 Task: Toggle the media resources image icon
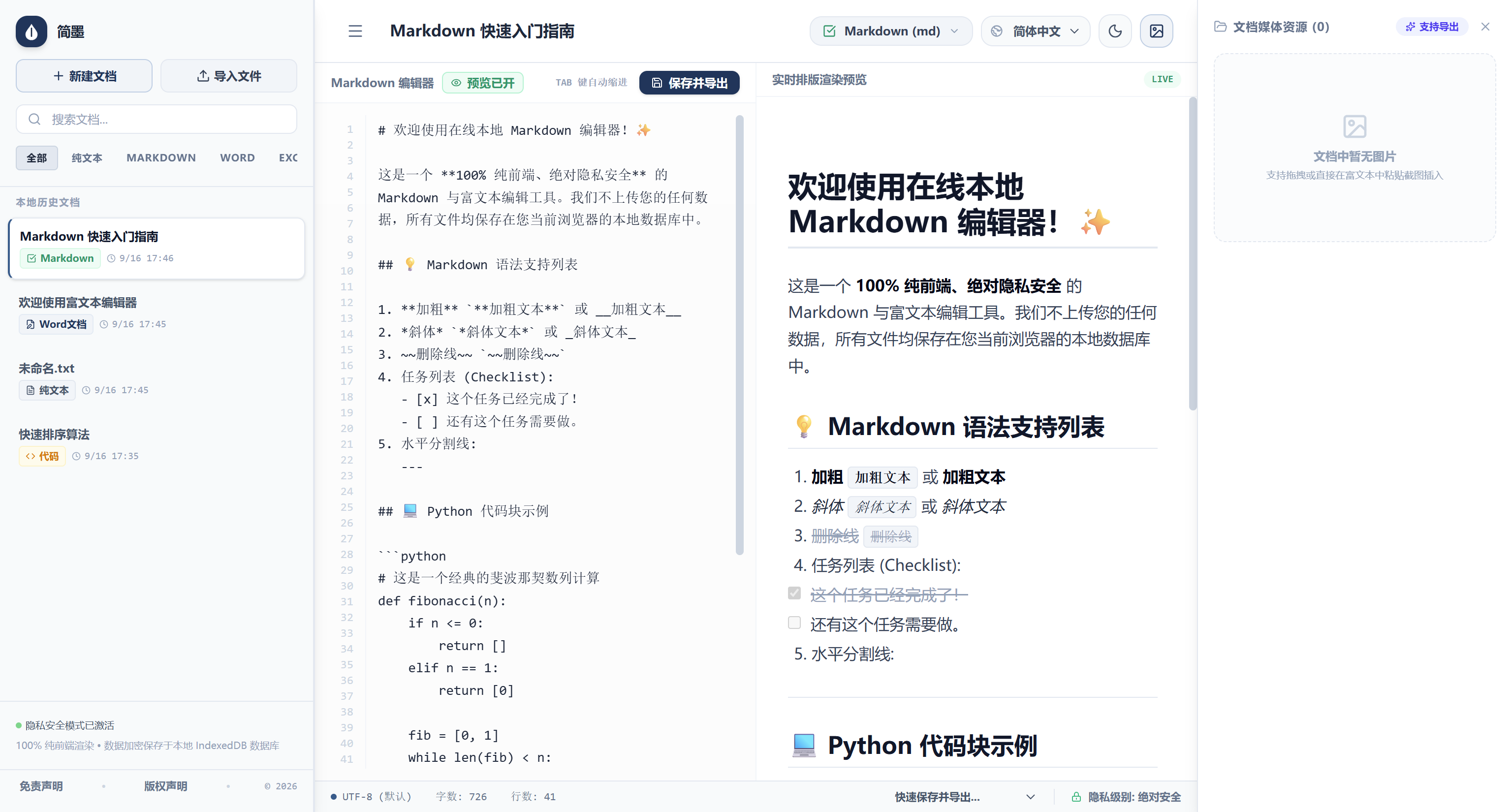[1156, 31]
